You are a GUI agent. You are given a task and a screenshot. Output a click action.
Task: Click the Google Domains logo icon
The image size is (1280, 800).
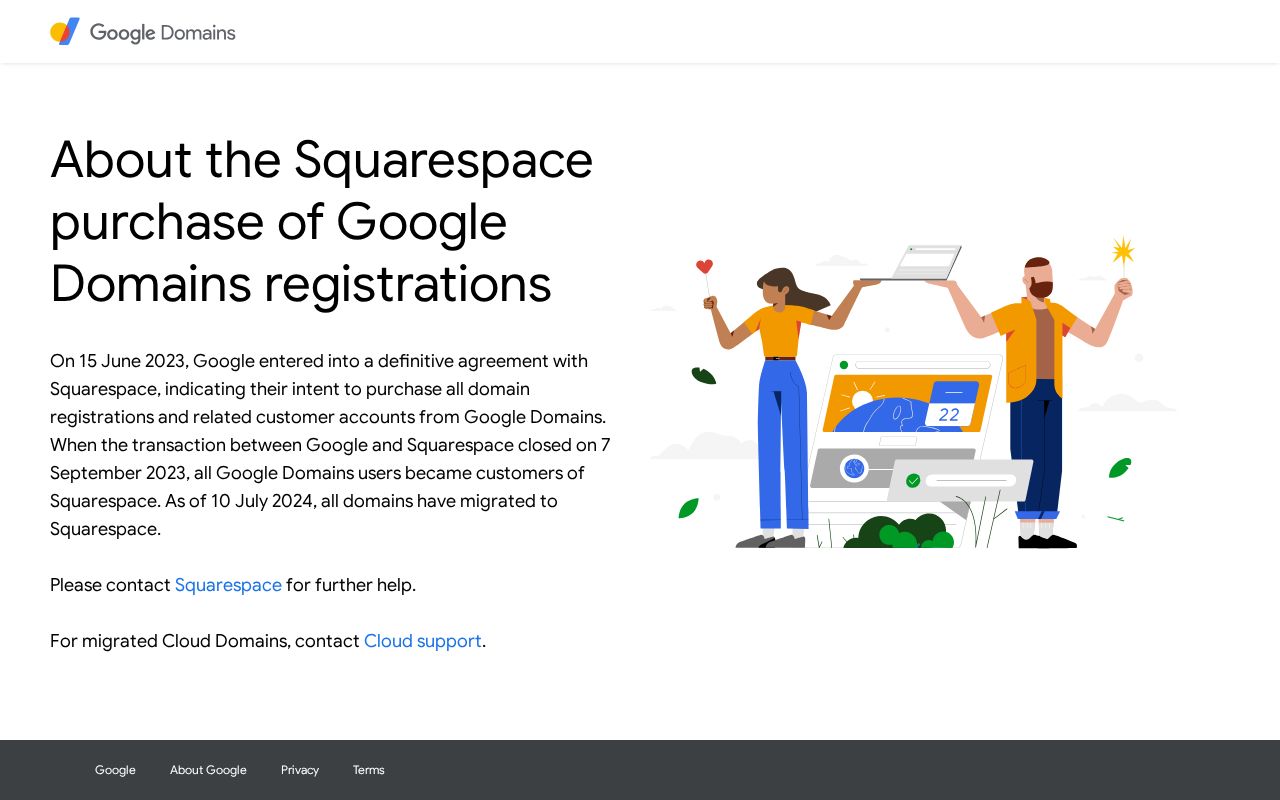(64, 31)
